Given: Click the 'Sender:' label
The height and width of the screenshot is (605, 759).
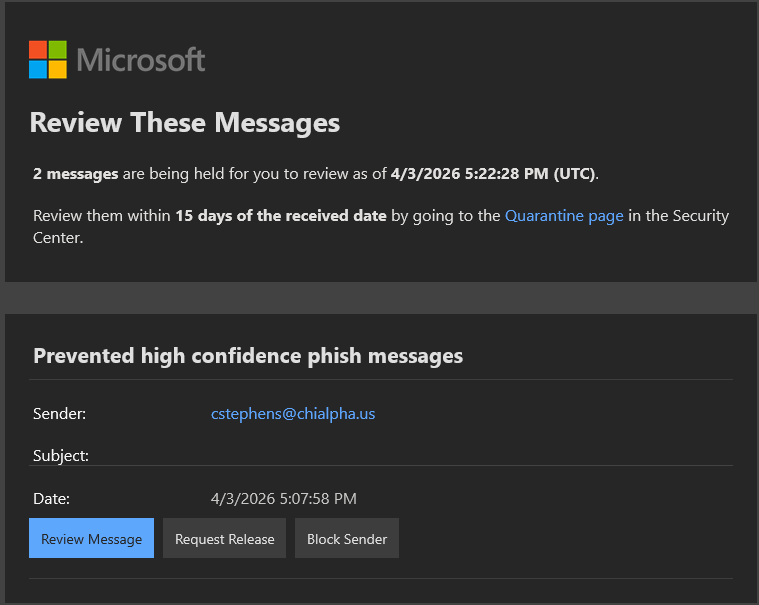Looking at the screenshot, I should tap(60, 414).
